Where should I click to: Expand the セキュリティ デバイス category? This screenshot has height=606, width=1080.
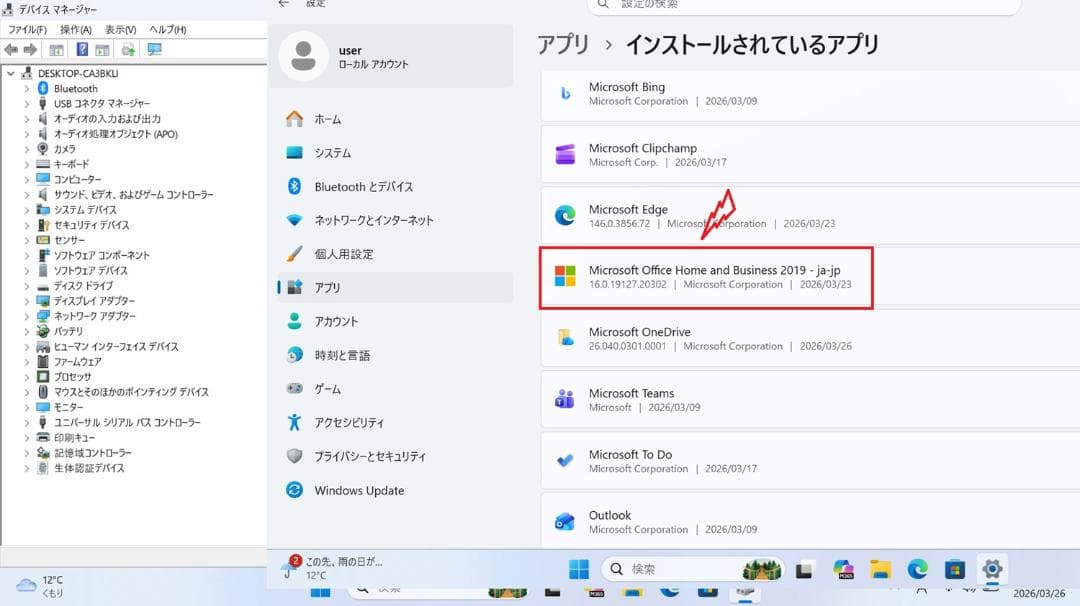pos(27,225)
